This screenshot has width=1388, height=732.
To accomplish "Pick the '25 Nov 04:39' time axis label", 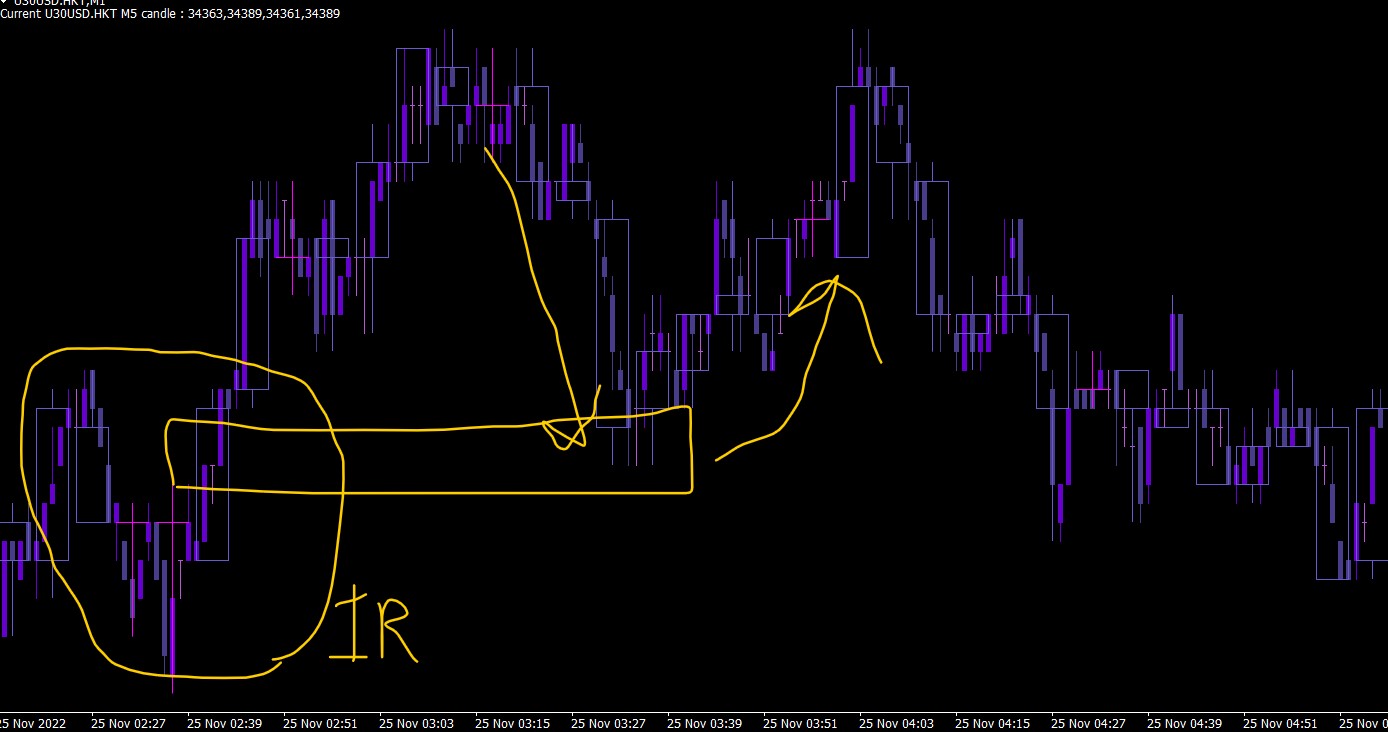I will [1186, 723].
